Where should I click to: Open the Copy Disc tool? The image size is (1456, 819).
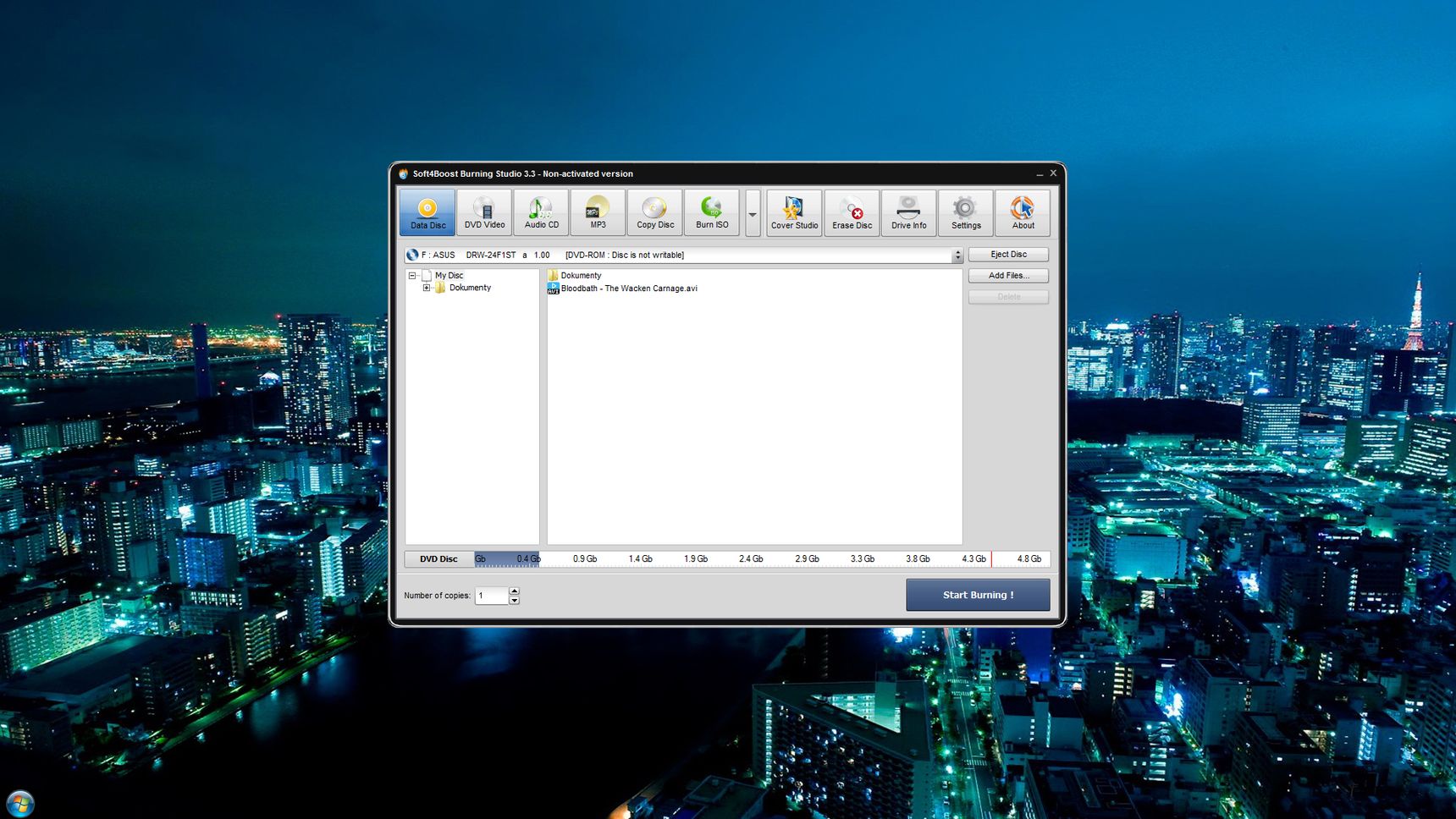pyautogui.click(x=655, y=212)
